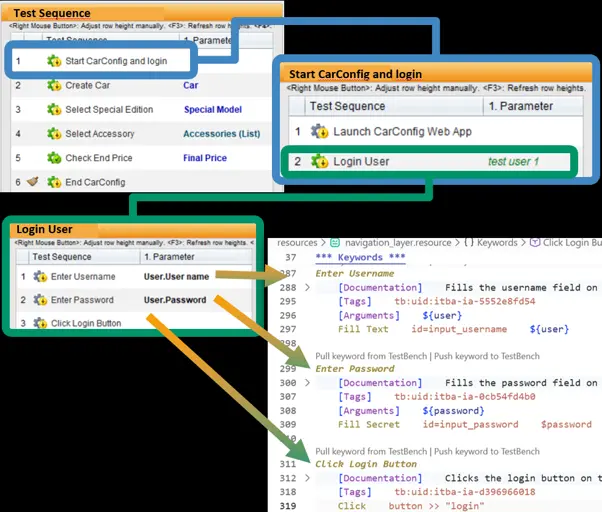The image size is (602, 512).
Task: Click the User.Password parameter cell
Action: click(175, 300)
